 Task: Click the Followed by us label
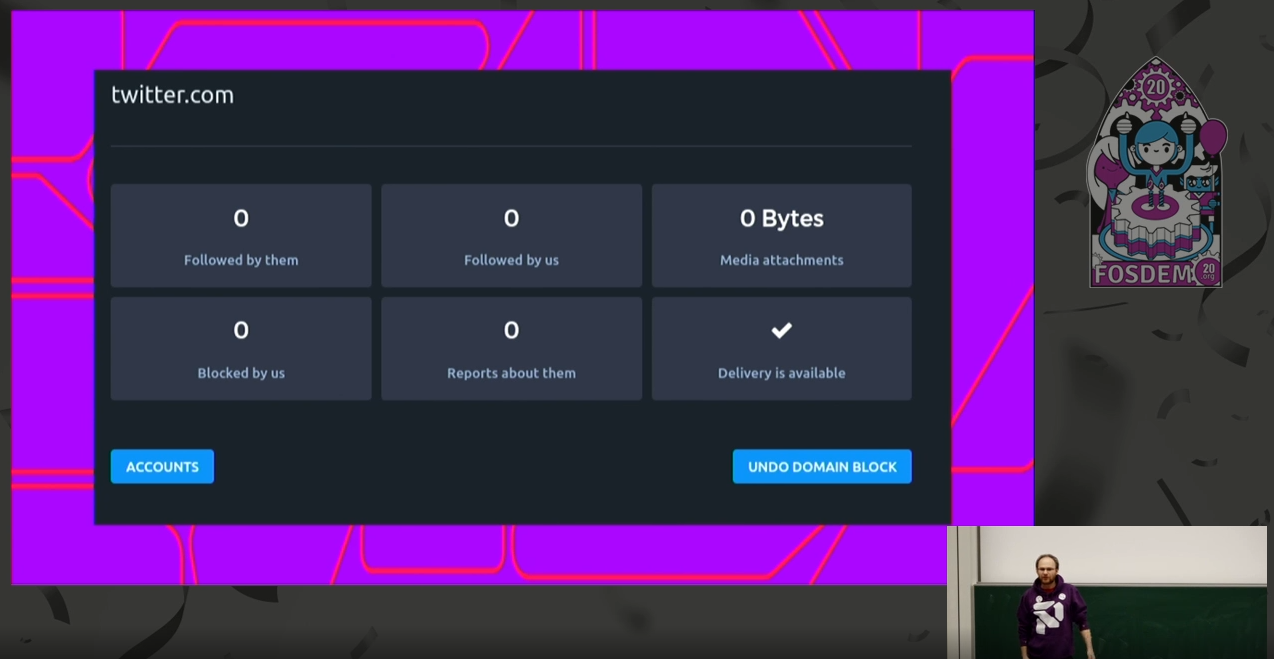pyautogui.click(x=511, y=260)
